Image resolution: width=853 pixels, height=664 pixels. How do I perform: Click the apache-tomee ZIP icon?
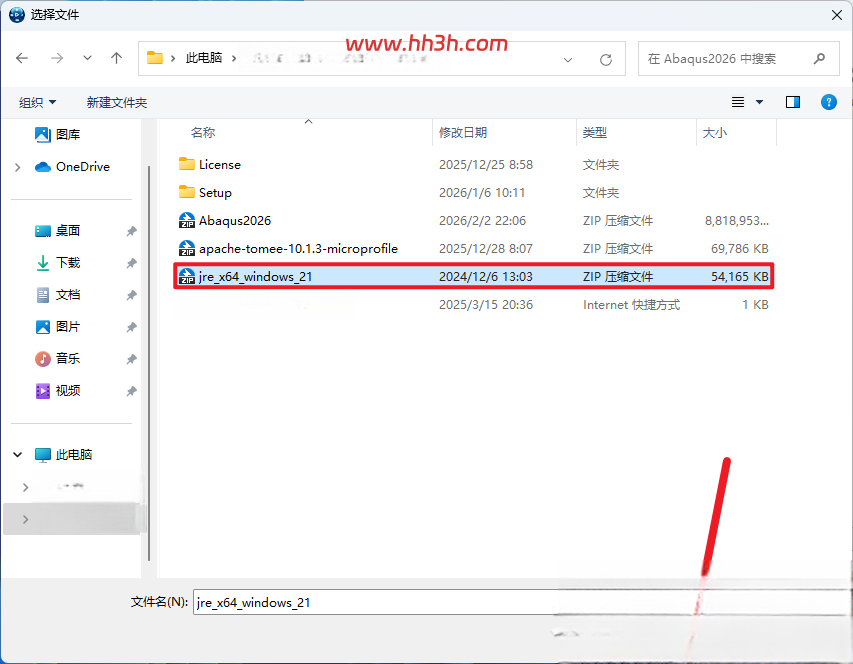coord(187,248)
